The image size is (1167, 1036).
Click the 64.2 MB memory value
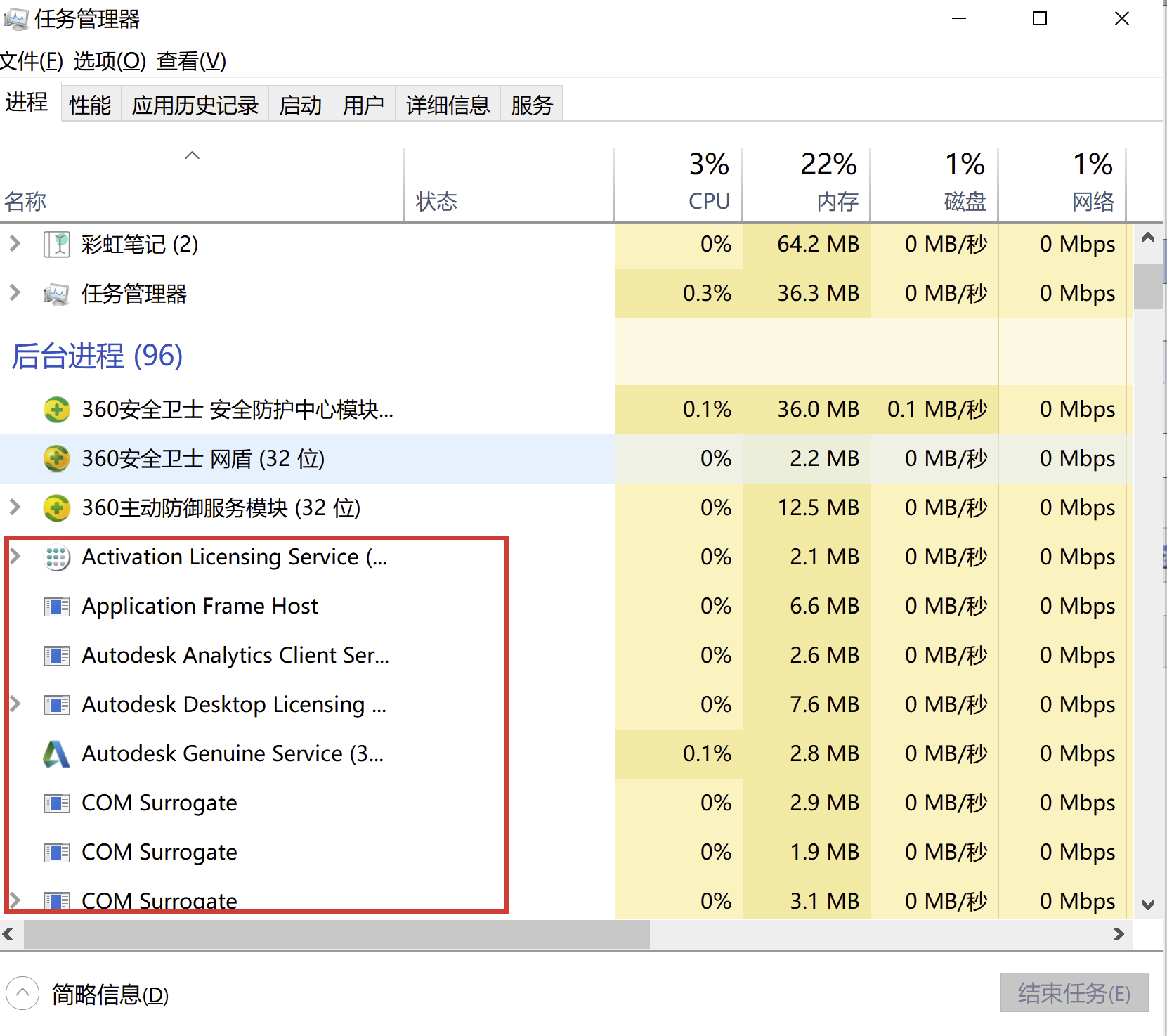[x=818, y=244]
